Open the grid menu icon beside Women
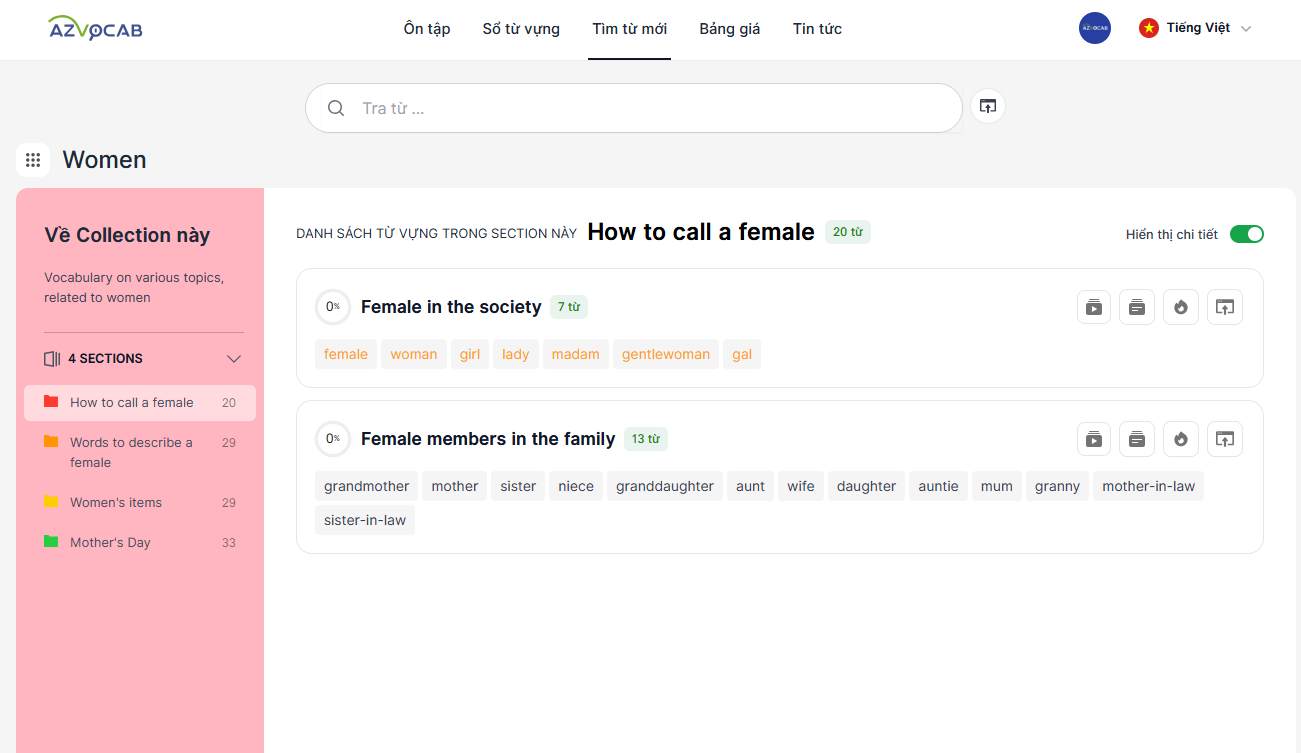Image resolution: width=1301 pixels, height=753 pixels. (x=33, y=160)
